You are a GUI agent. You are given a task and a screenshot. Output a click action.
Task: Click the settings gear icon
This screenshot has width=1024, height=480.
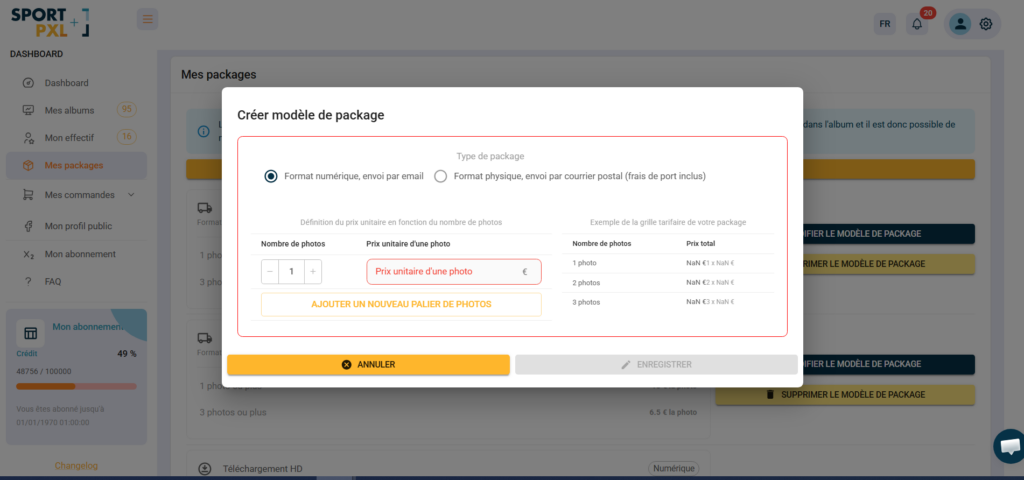pyautogui.click(x=986, y=24)
